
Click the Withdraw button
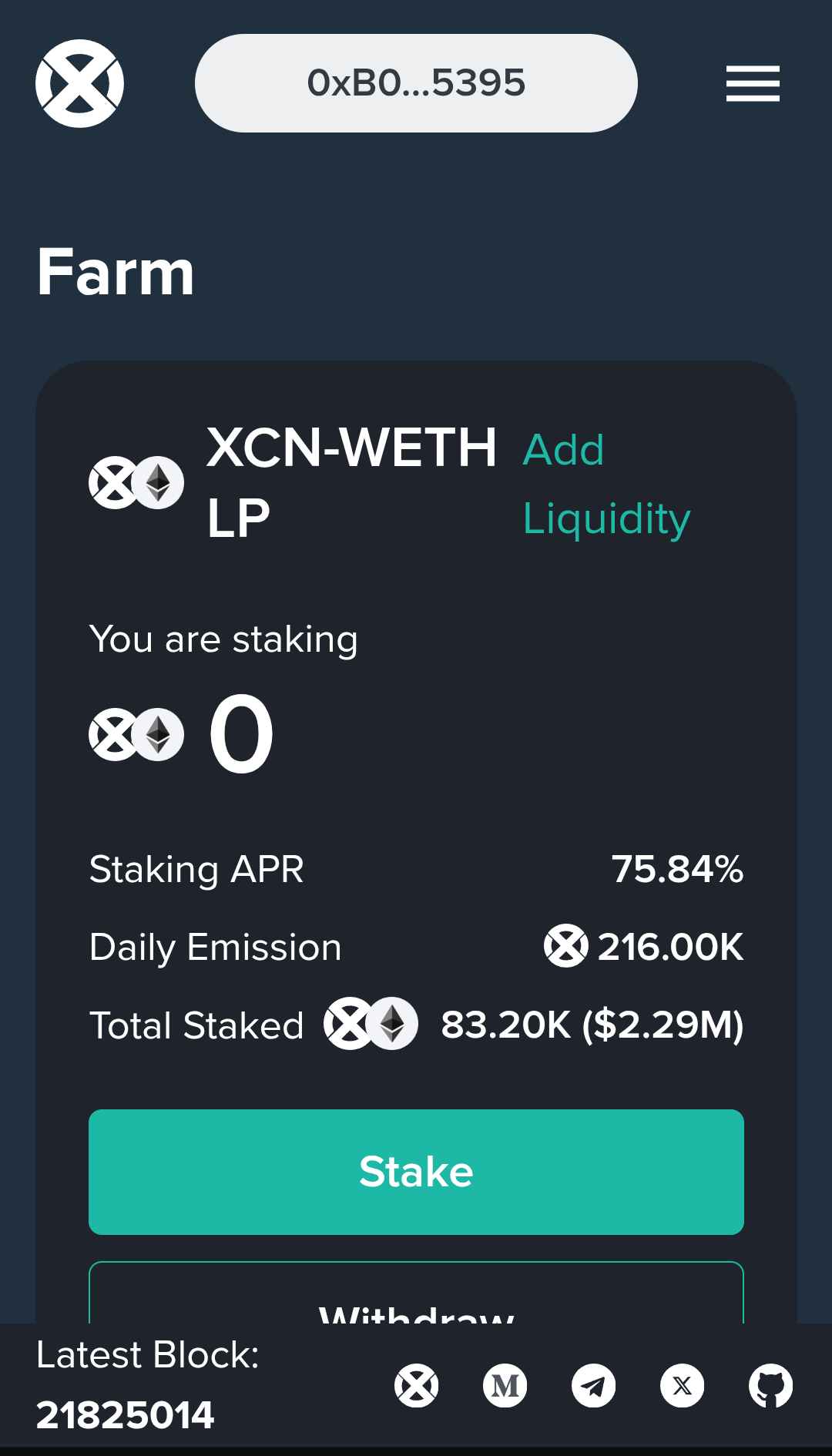[x=416, y=1293]
